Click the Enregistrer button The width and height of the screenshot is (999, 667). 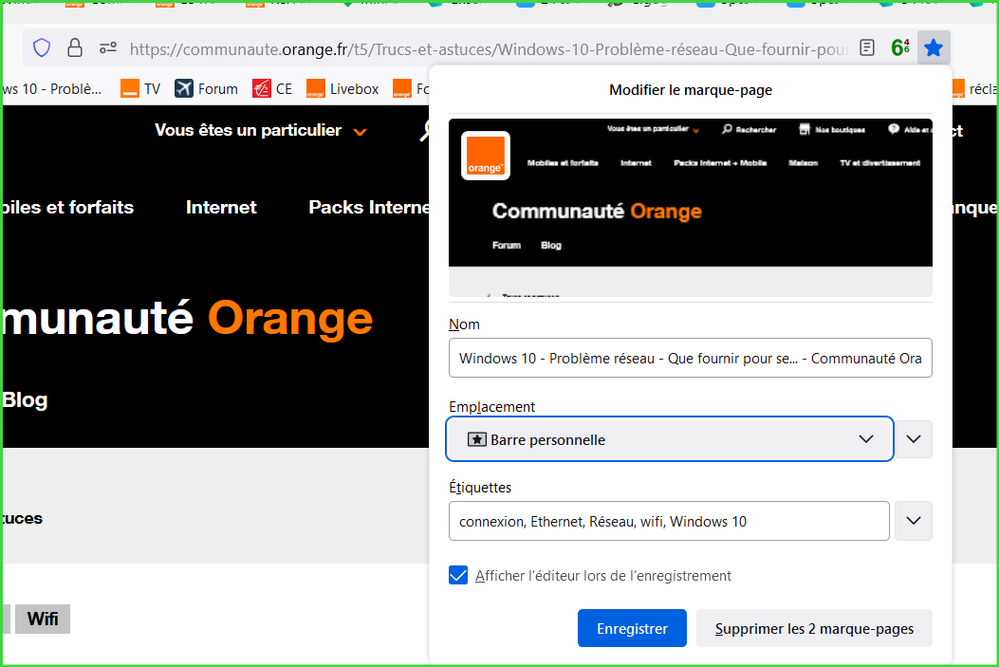click(632, 629)
